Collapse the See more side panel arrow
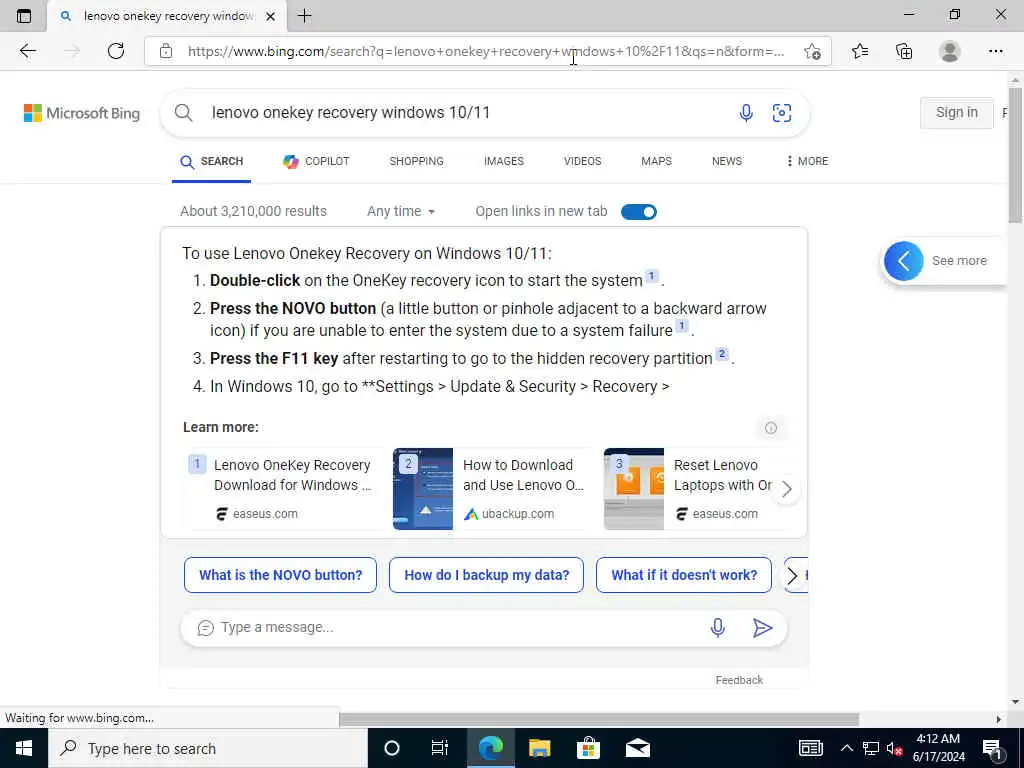 pyautogui.click(x=904, y=261)
